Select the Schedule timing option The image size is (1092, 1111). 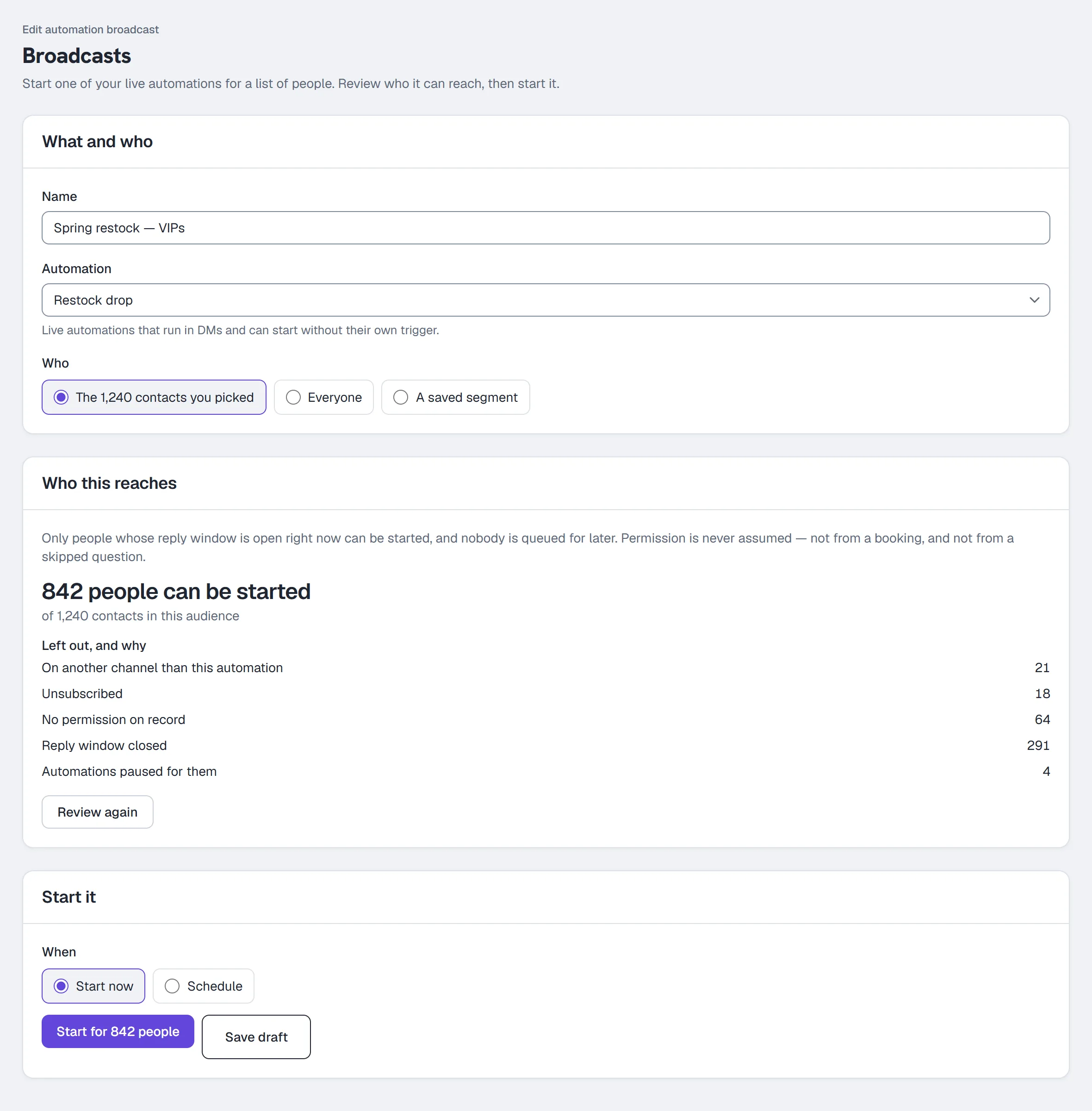pyautogui.click(x=204, y=986)
